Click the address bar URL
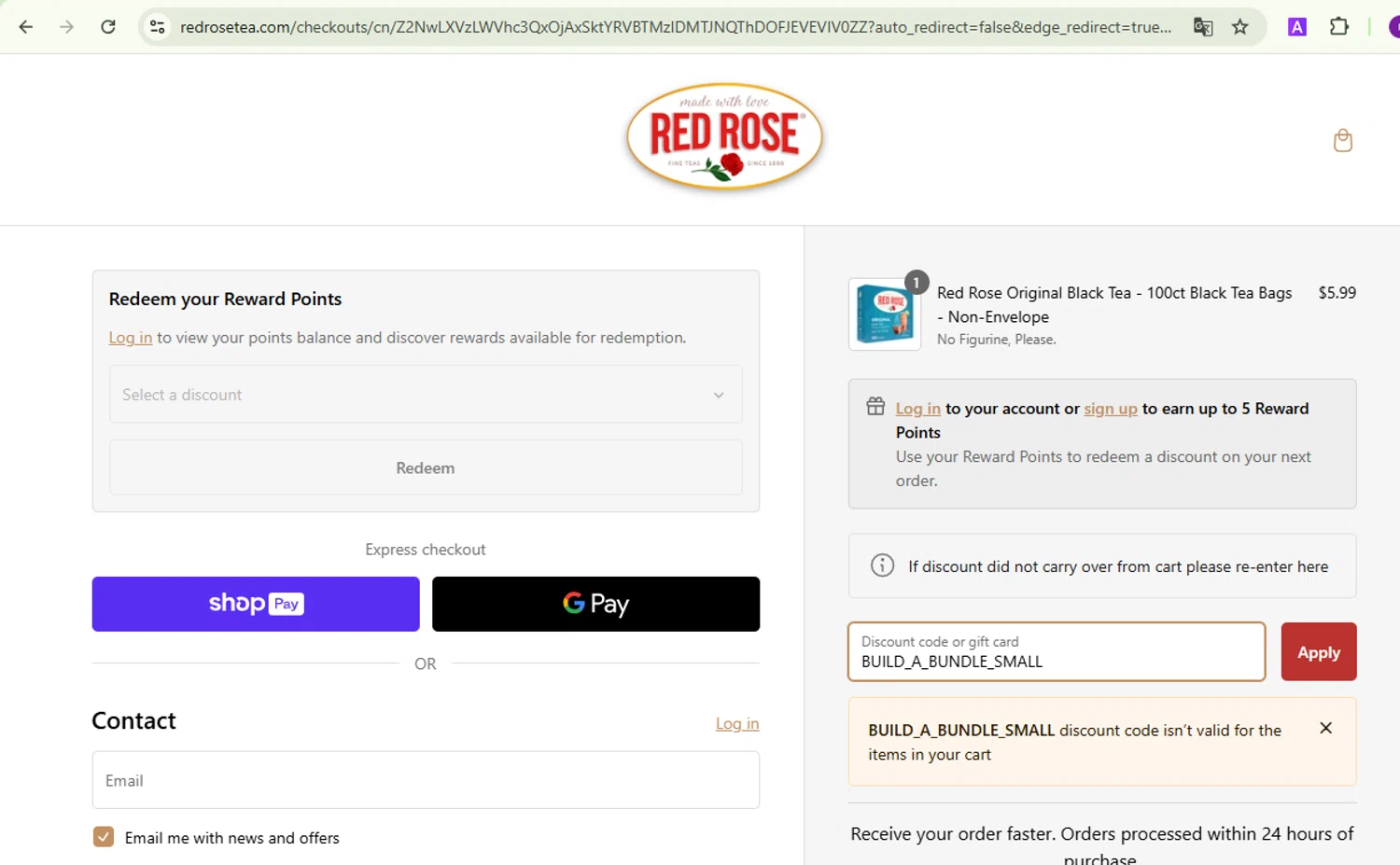Viewport: 1400px width, 865px height. pos(676,27)
